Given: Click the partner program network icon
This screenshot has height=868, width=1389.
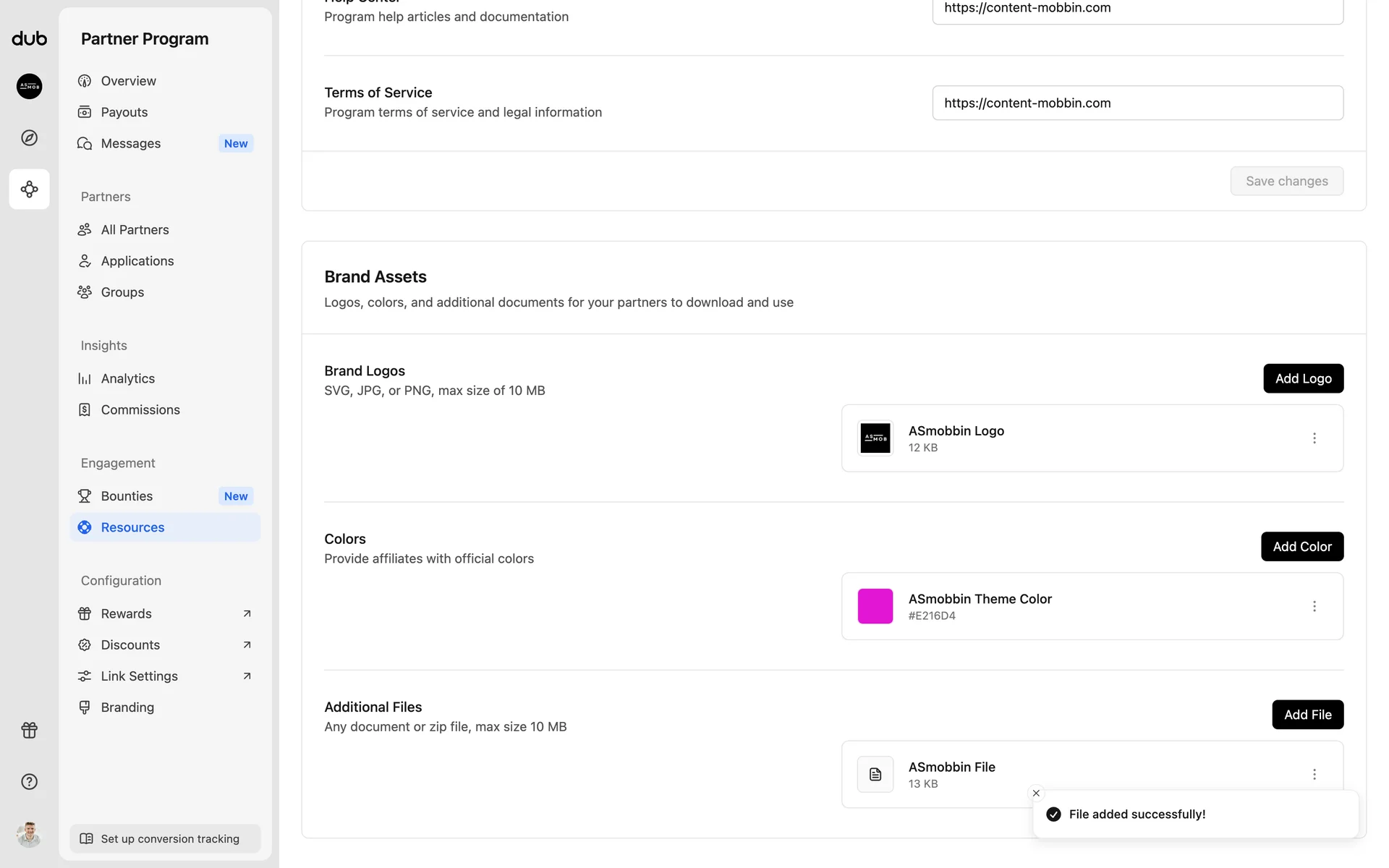Looking at the screenshot, I should click(30, 190).
